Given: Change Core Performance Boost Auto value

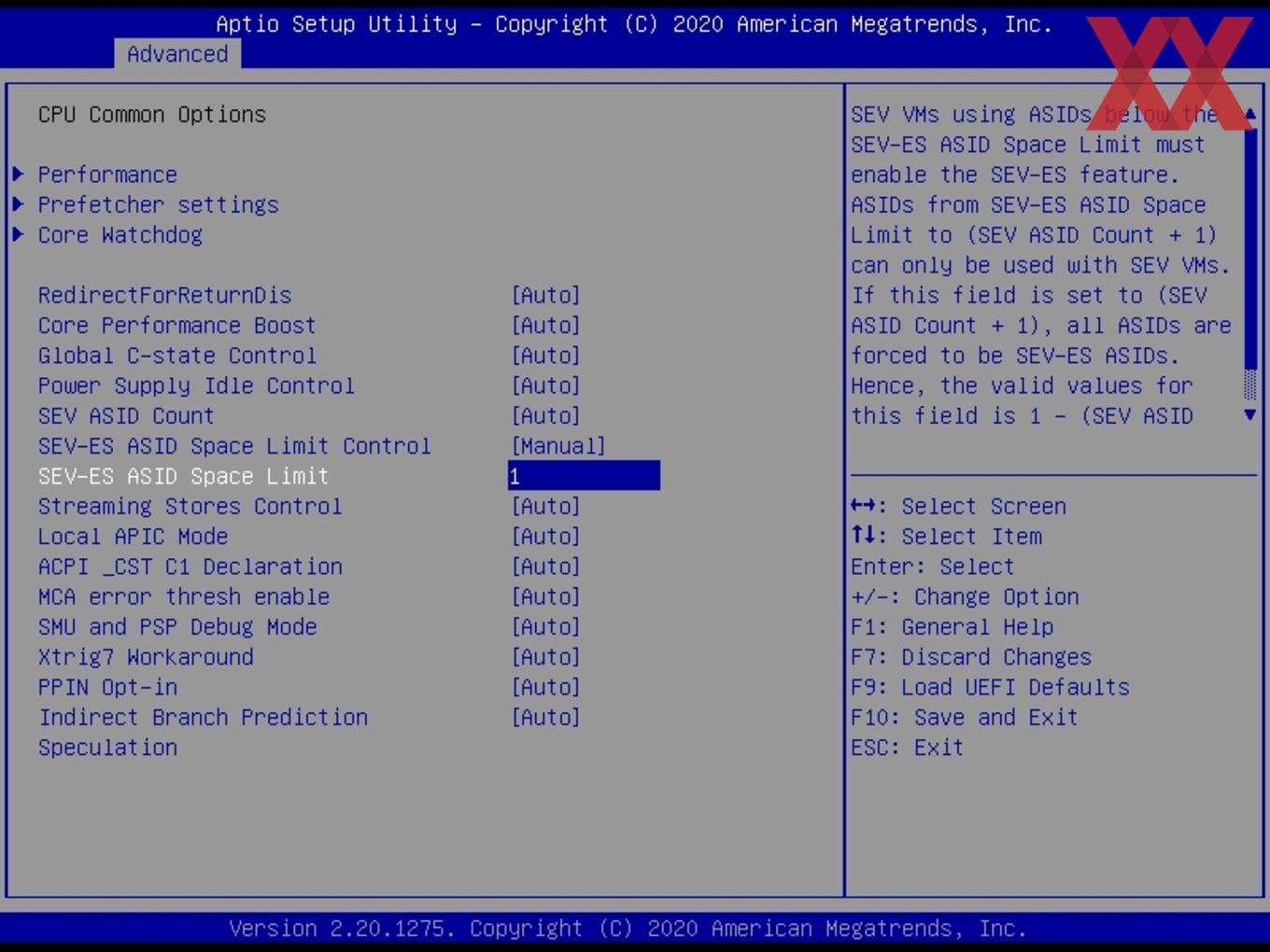Looking at the screenshot, I should pos(545,325).
